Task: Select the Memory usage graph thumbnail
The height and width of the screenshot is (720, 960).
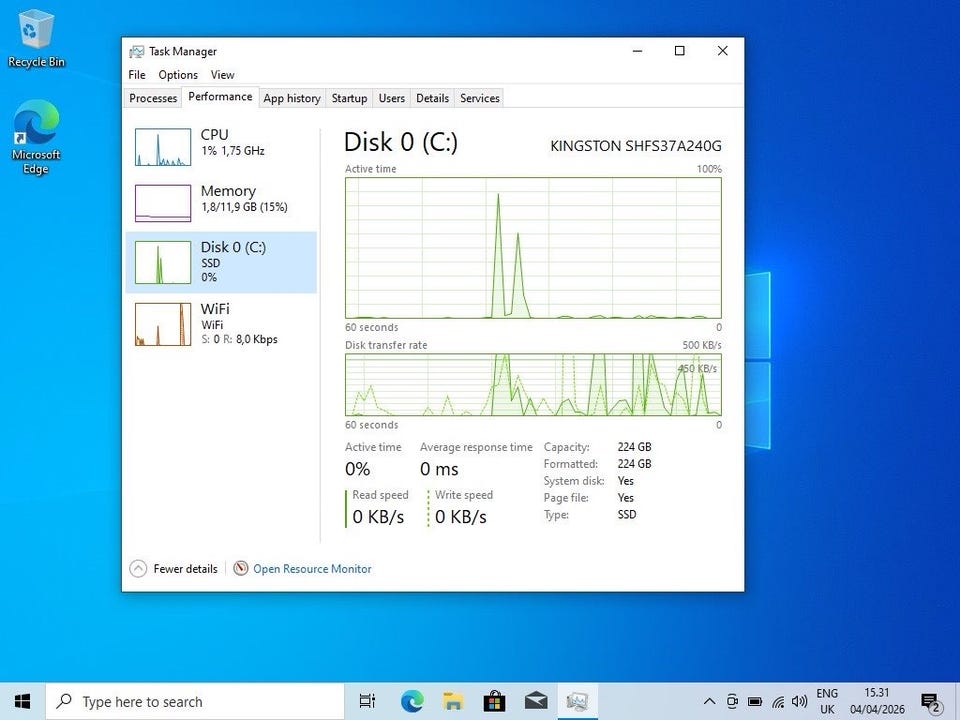Action: (x=163, y=203)
